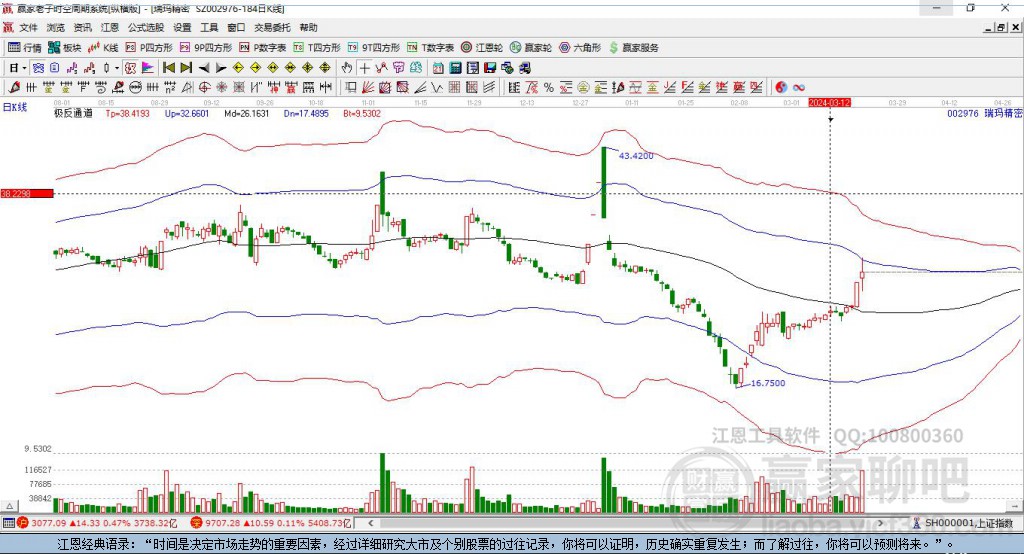Open the 文件 menu
Screen dimensions: 1024x554
[29, 27]
